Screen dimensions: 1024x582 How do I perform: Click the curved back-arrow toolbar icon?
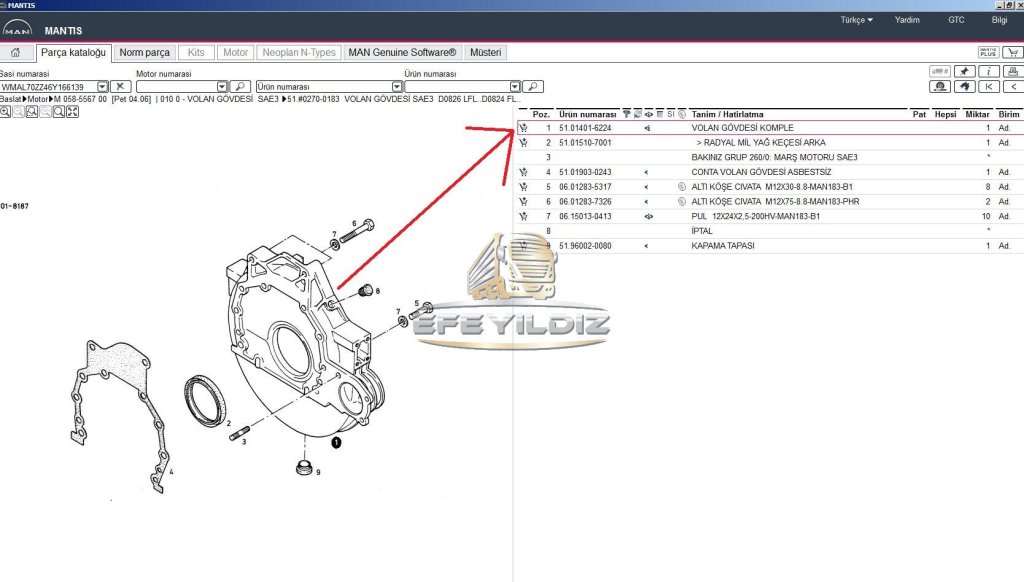pyautogui.click(x=965, y=86)
